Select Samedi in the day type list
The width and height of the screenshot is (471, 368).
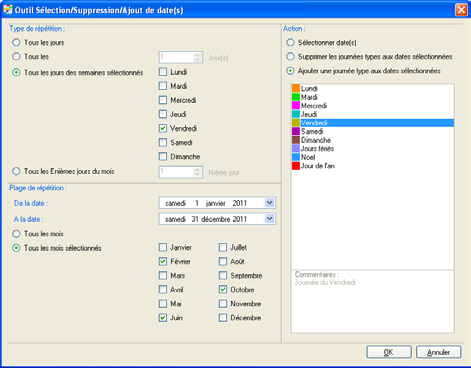(372, 131)
